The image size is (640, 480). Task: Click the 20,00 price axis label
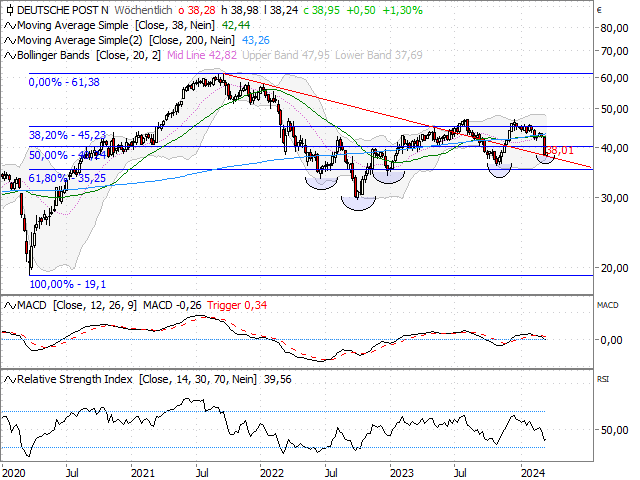(614, 268)
